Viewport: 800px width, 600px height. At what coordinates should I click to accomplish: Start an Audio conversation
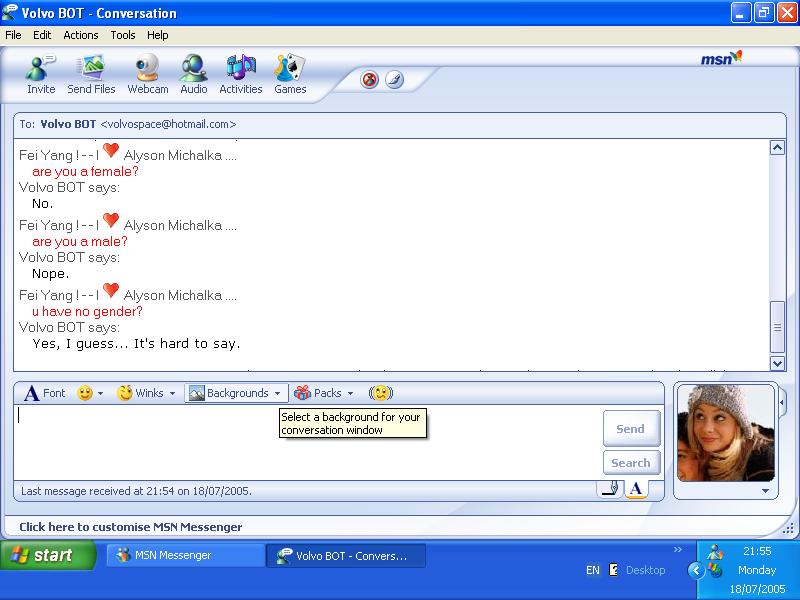coord(193,74)
